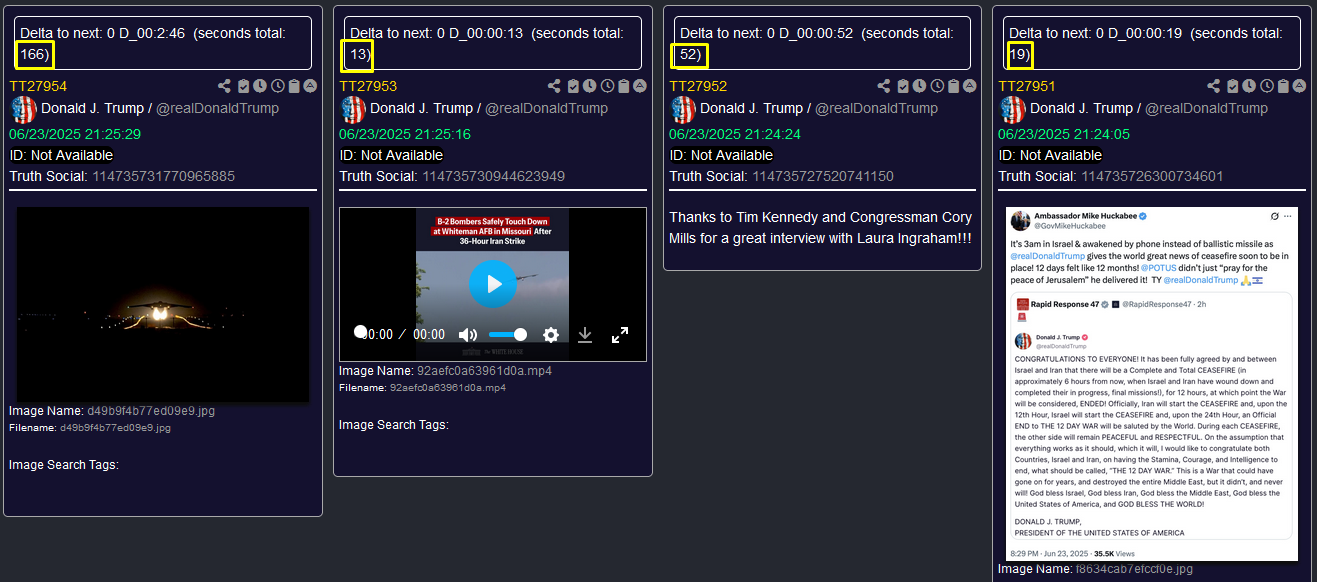This screenshot has height=582, width=1317.
Task: Click the Trump avatar on post TT27951
Action: click(1012, 109)
